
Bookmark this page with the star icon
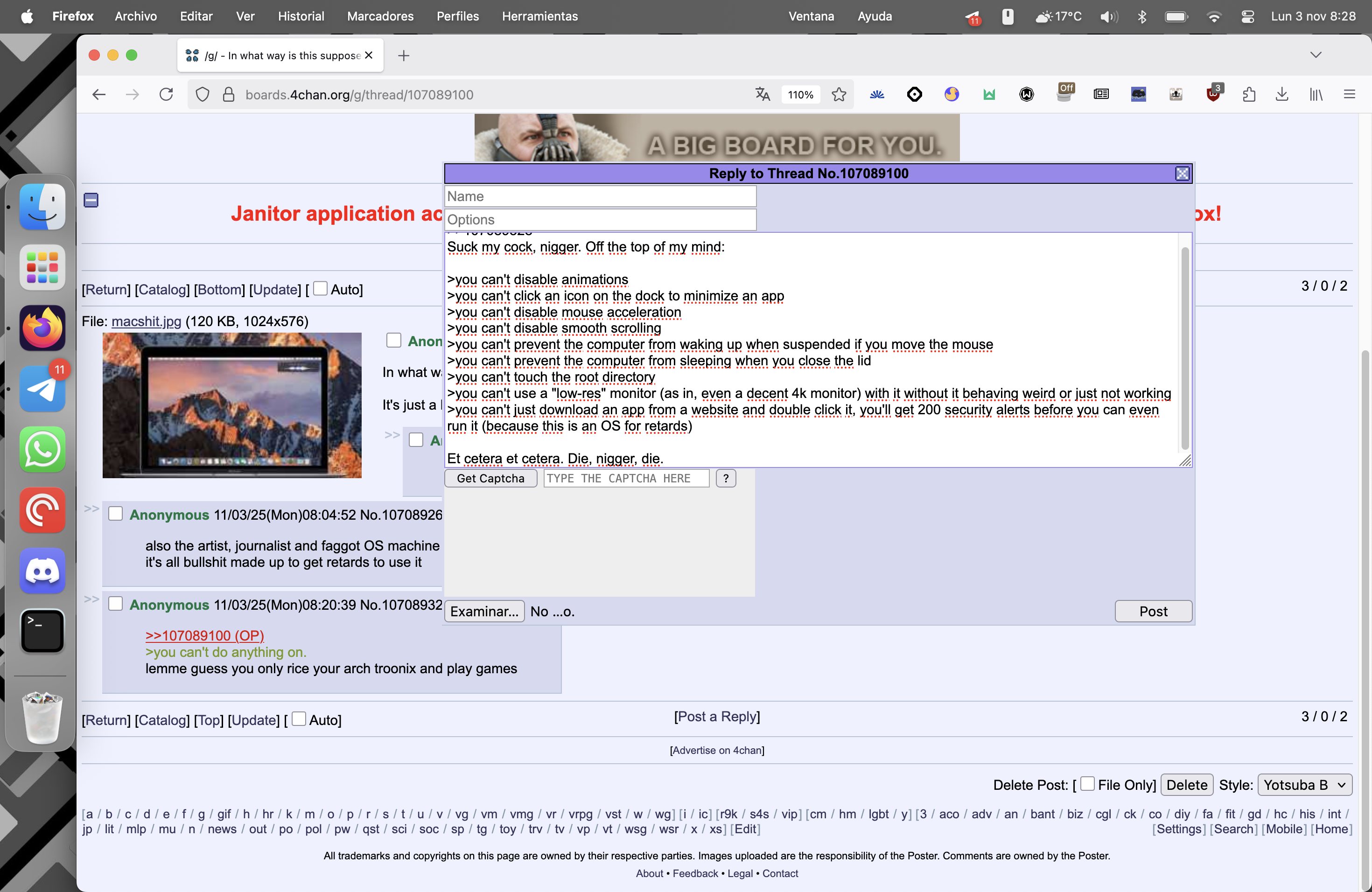(839, 95)
